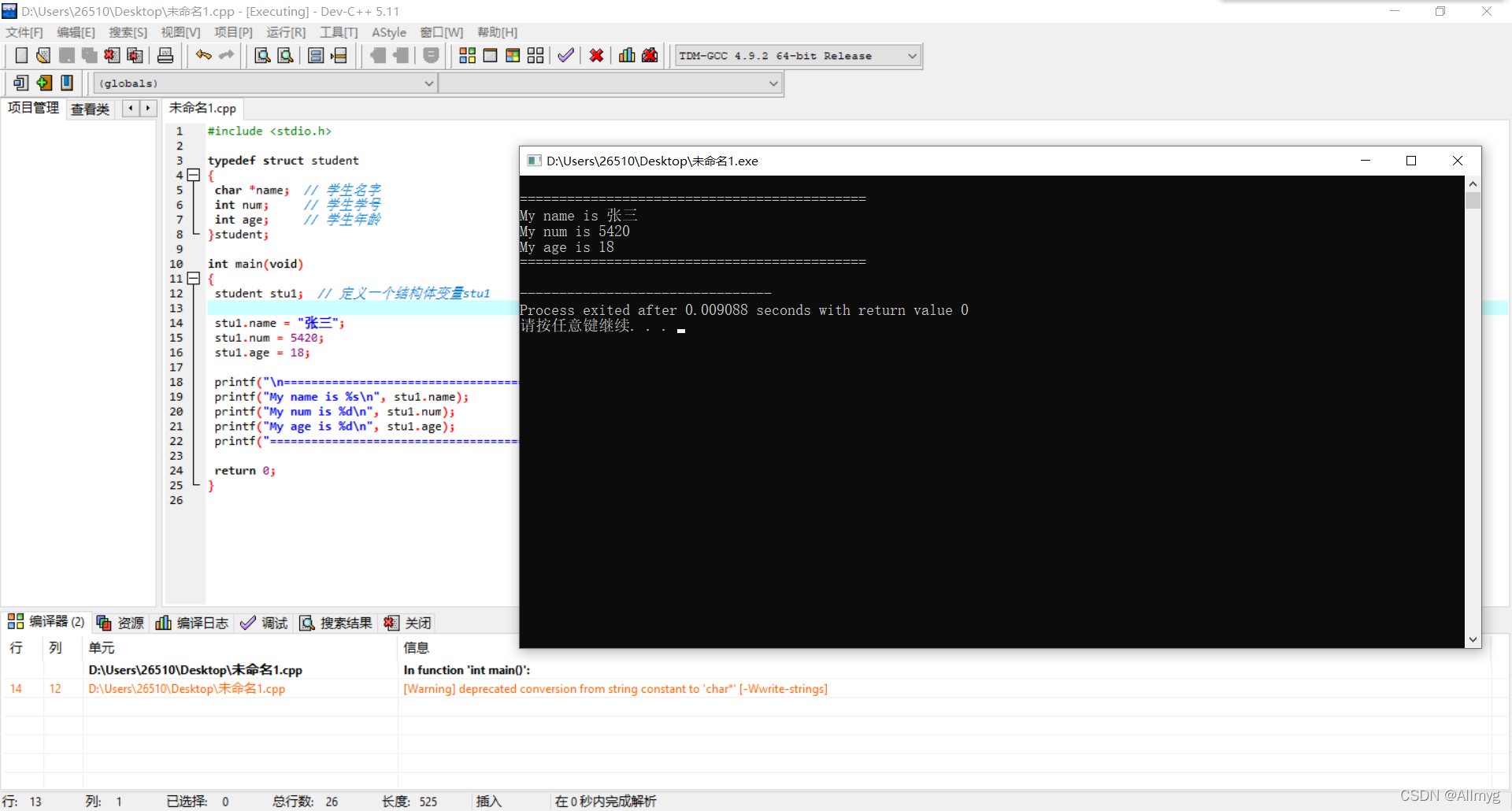
Task: Open the 编辑[E] menu
Action: tap(76, 32)
